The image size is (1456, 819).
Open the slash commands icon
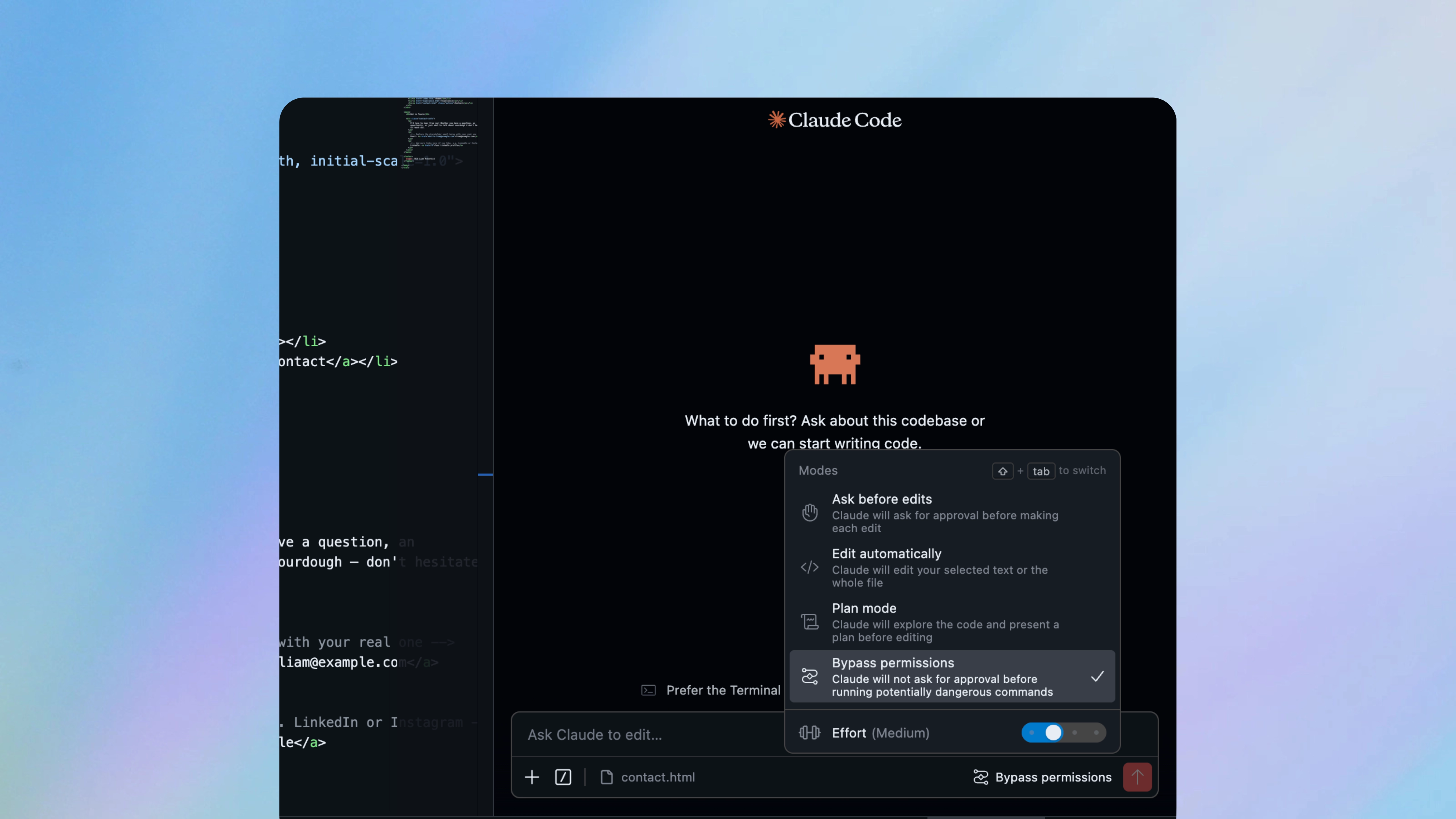click(563, 777)
